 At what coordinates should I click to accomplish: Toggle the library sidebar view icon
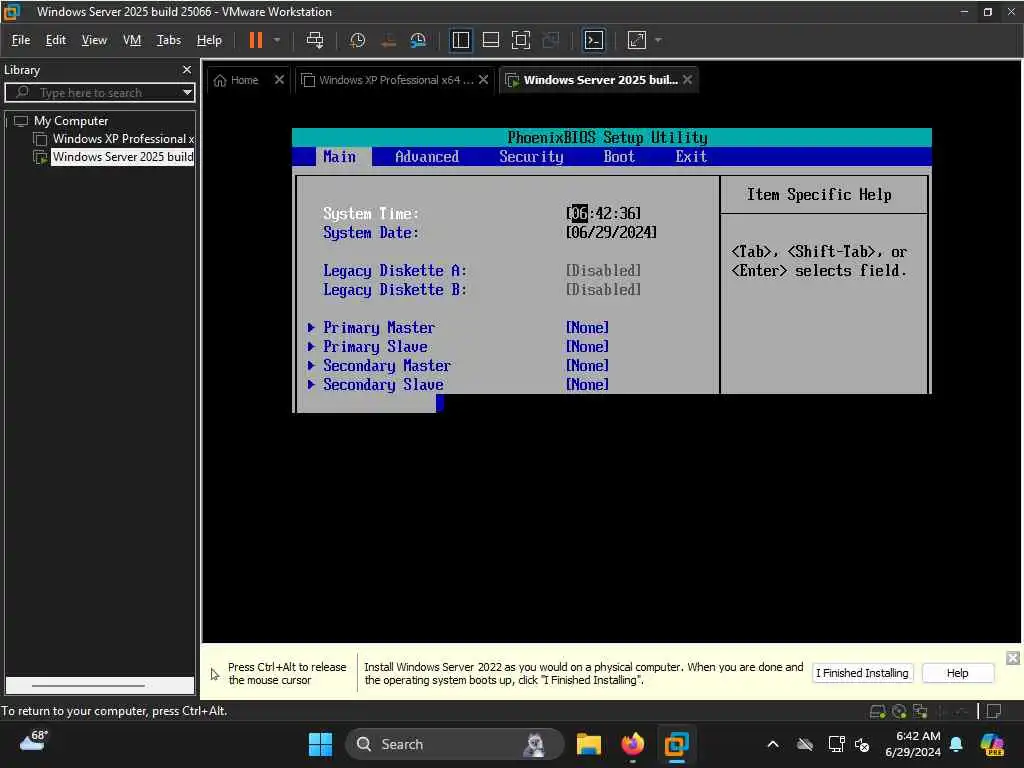coord(460,40)
